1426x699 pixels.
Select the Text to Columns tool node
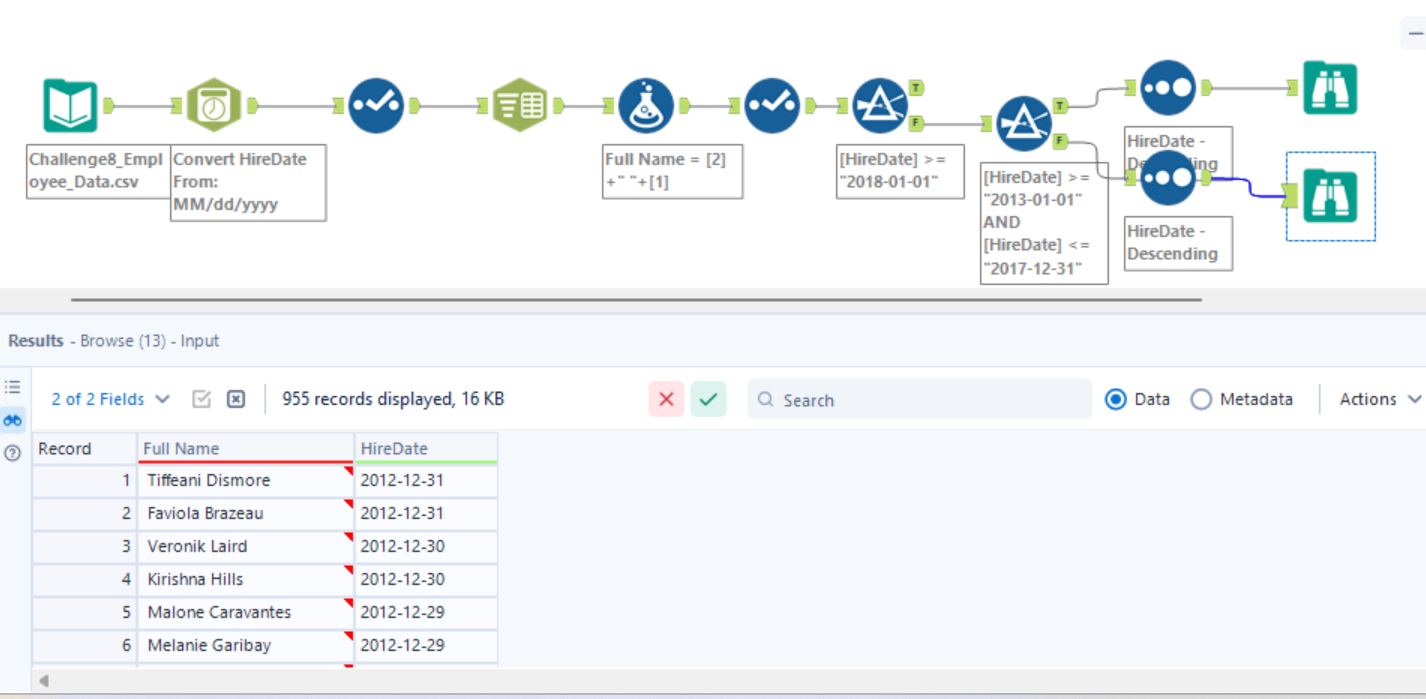tap(519, 106)
